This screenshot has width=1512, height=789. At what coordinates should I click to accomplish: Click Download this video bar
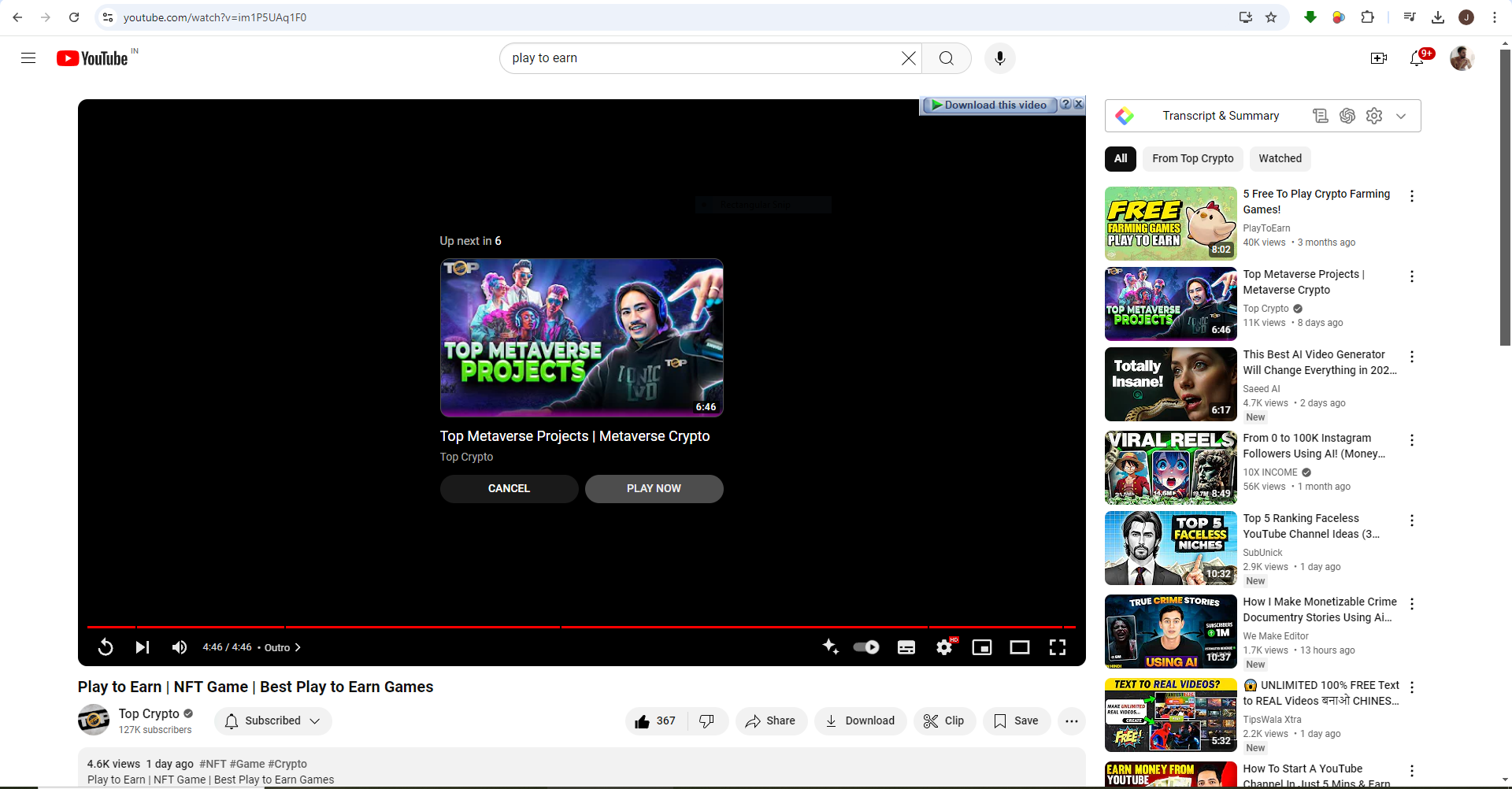pos(989,105)
